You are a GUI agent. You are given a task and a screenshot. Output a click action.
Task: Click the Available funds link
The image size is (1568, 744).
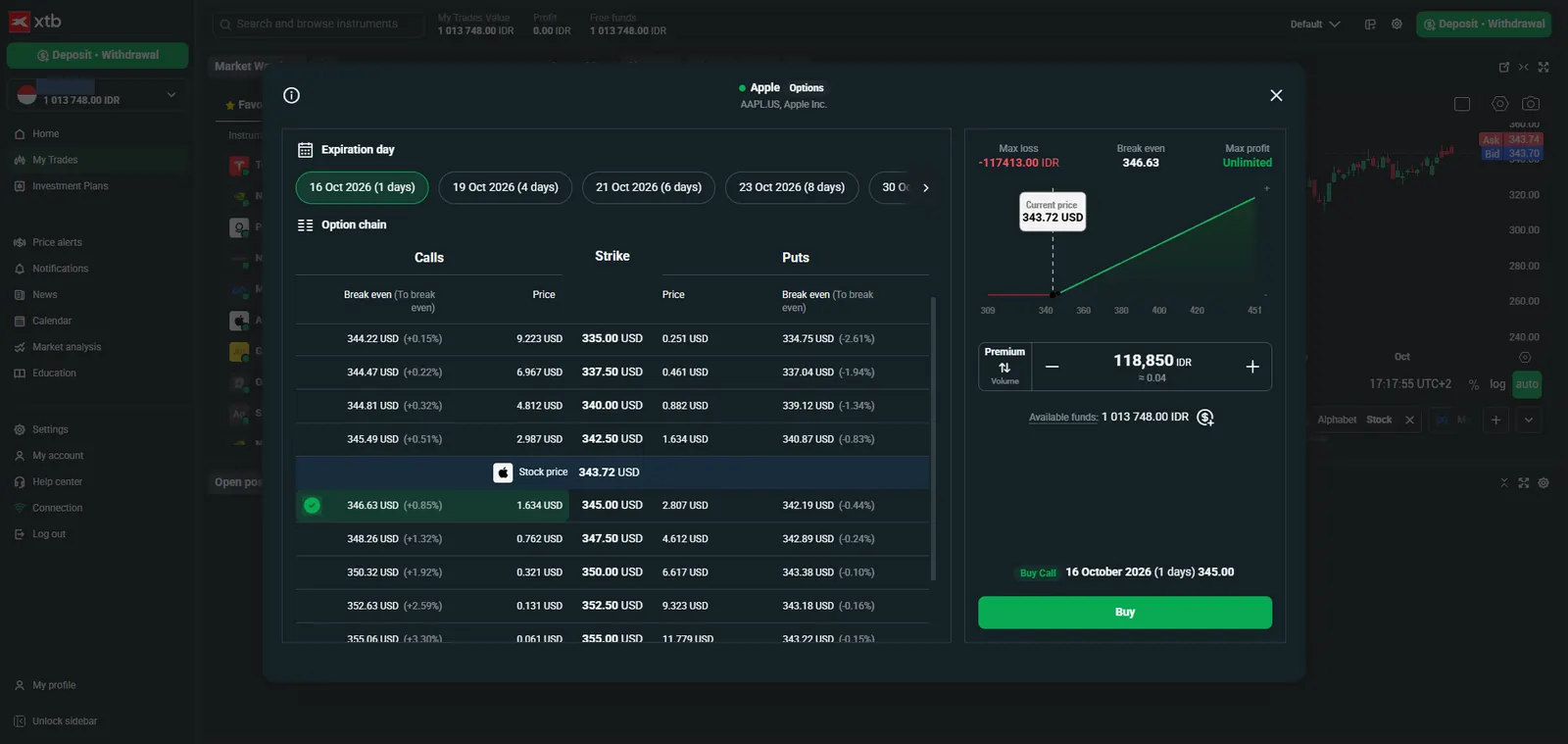[x=1063, y=418]
